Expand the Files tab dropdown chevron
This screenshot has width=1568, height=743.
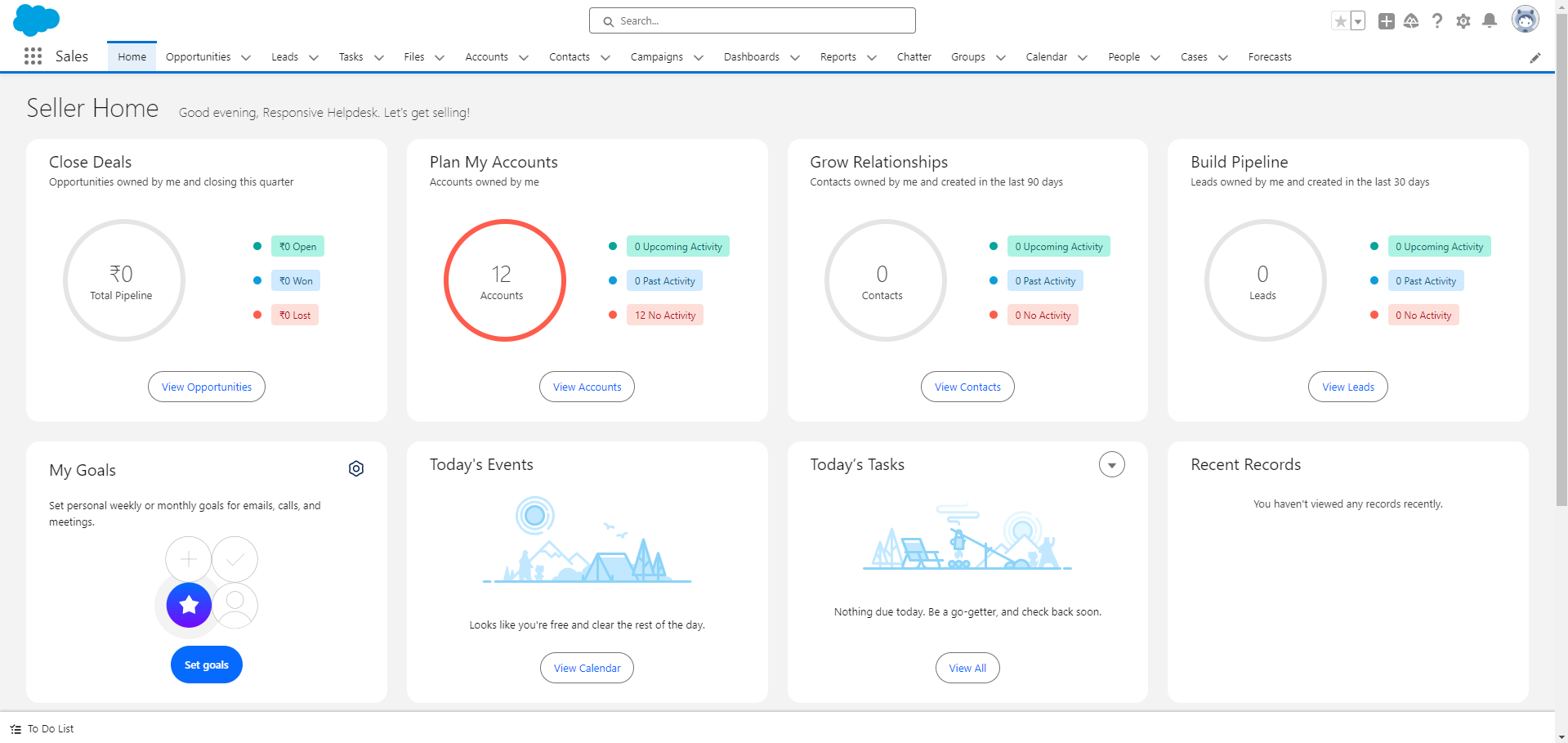tap(440, 57)
